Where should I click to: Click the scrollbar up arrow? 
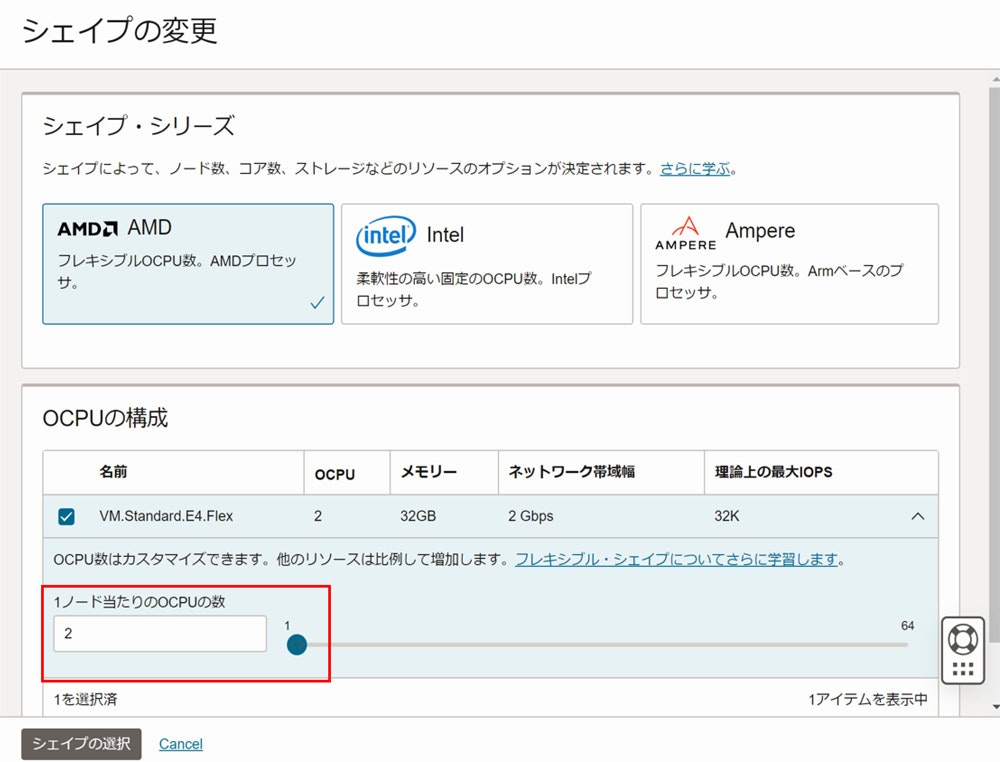click(996, 80)
